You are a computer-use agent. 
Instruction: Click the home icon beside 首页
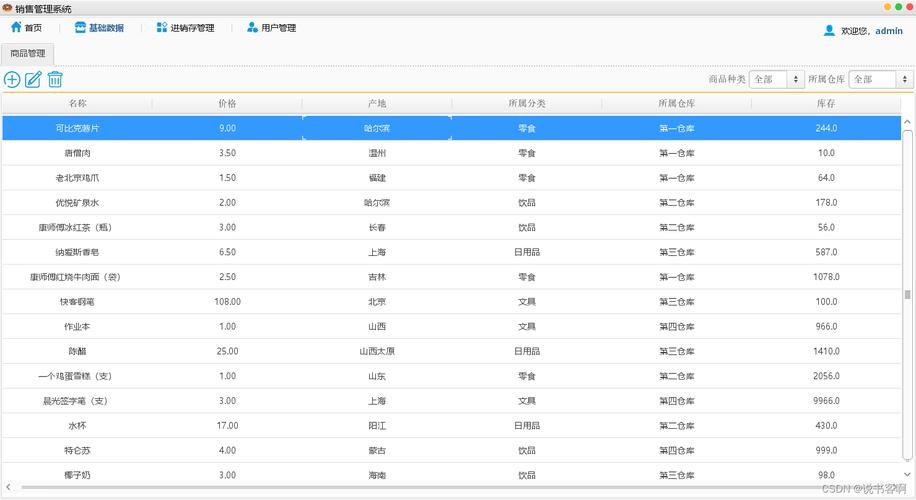(16, 28)
